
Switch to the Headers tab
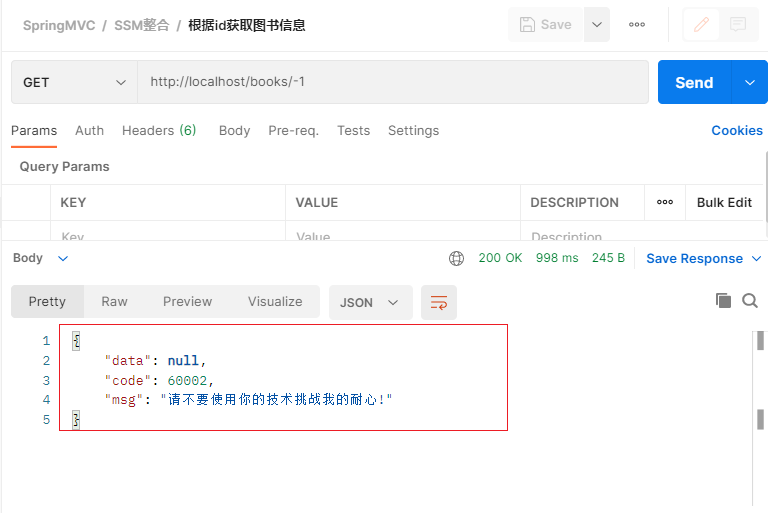click(x=158, y=130)
